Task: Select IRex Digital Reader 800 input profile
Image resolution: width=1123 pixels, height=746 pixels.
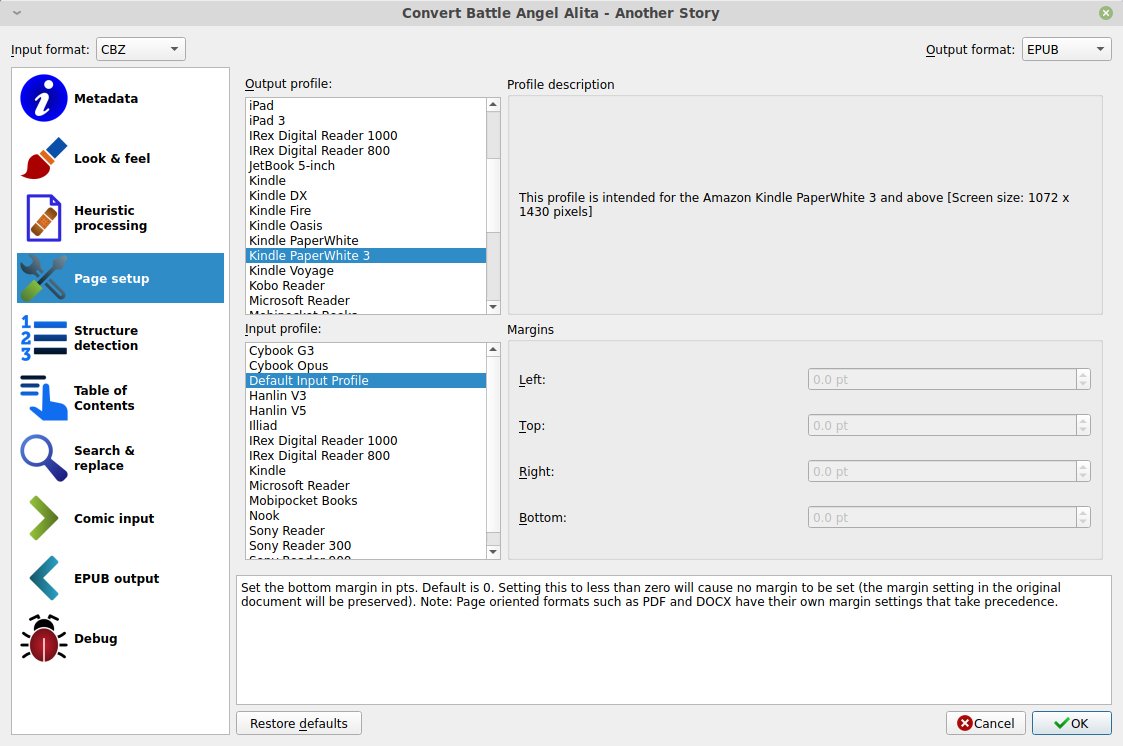Action: [x=366, y=455]
